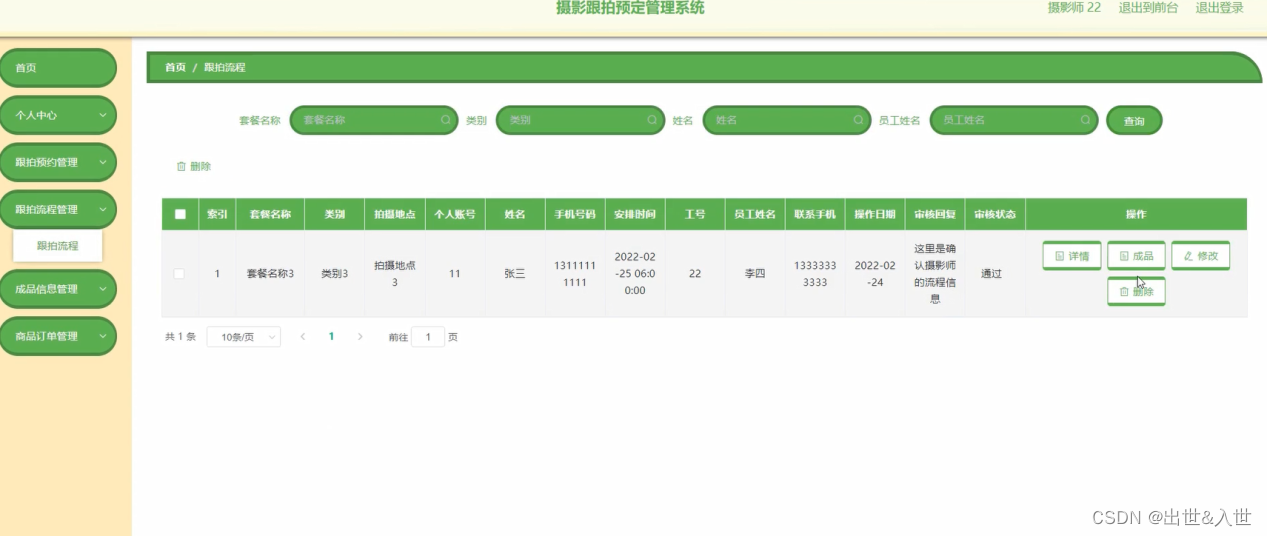1267x536 pixels.
Task: Click the 李四 employee name cell
Action: click(x=754, y=273)
